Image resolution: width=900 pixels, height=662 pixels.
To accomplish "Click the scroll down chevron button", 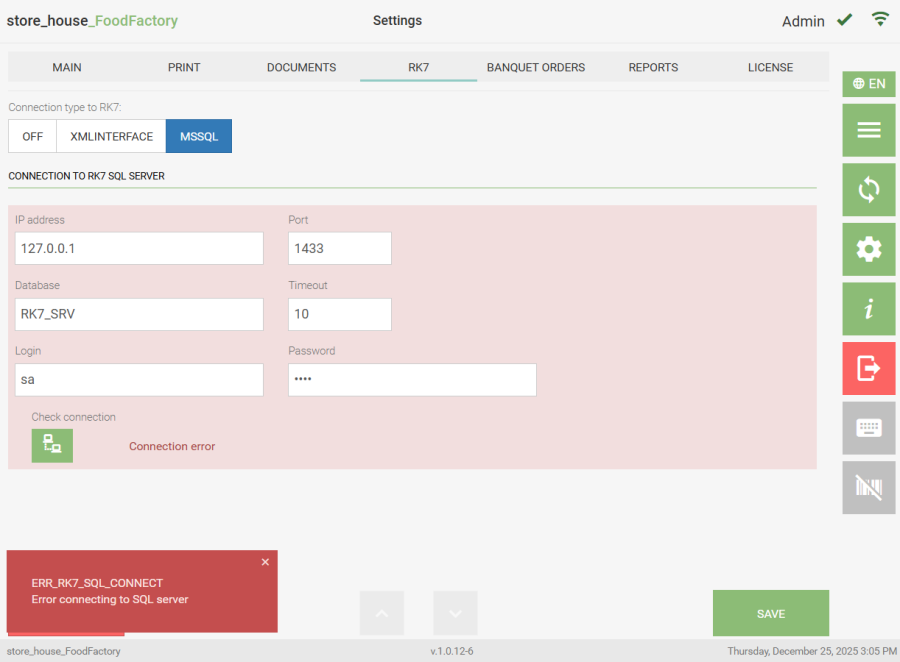I will 455,613.
